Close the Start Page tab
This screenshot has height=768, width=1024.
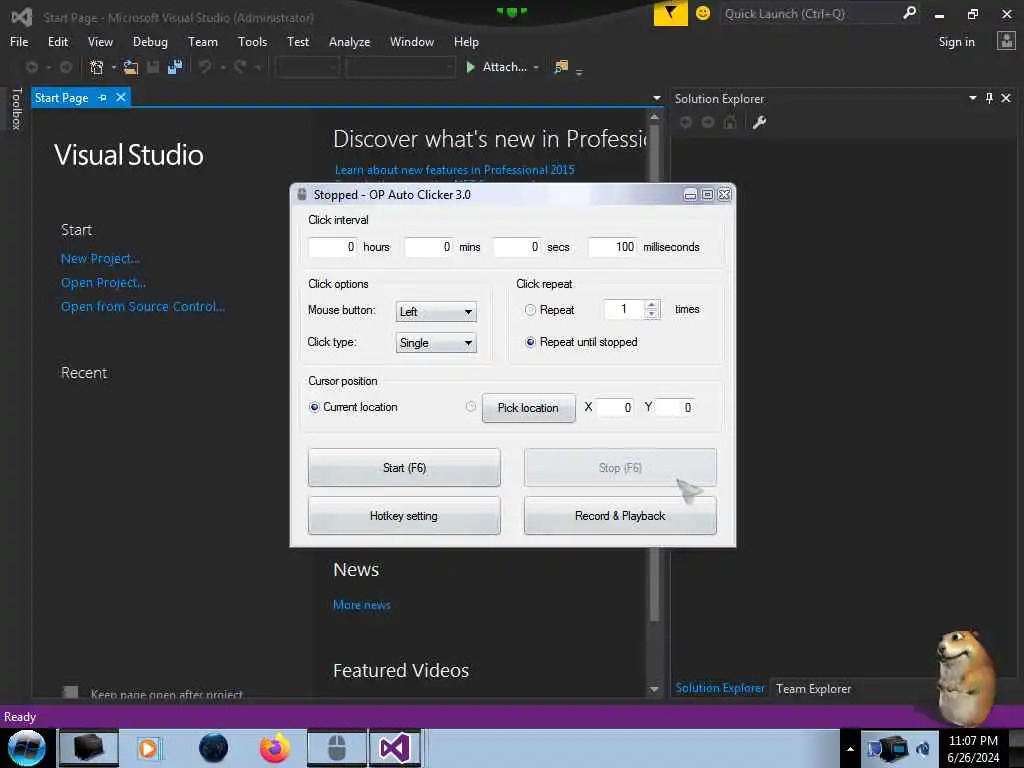tap(121, 97)
